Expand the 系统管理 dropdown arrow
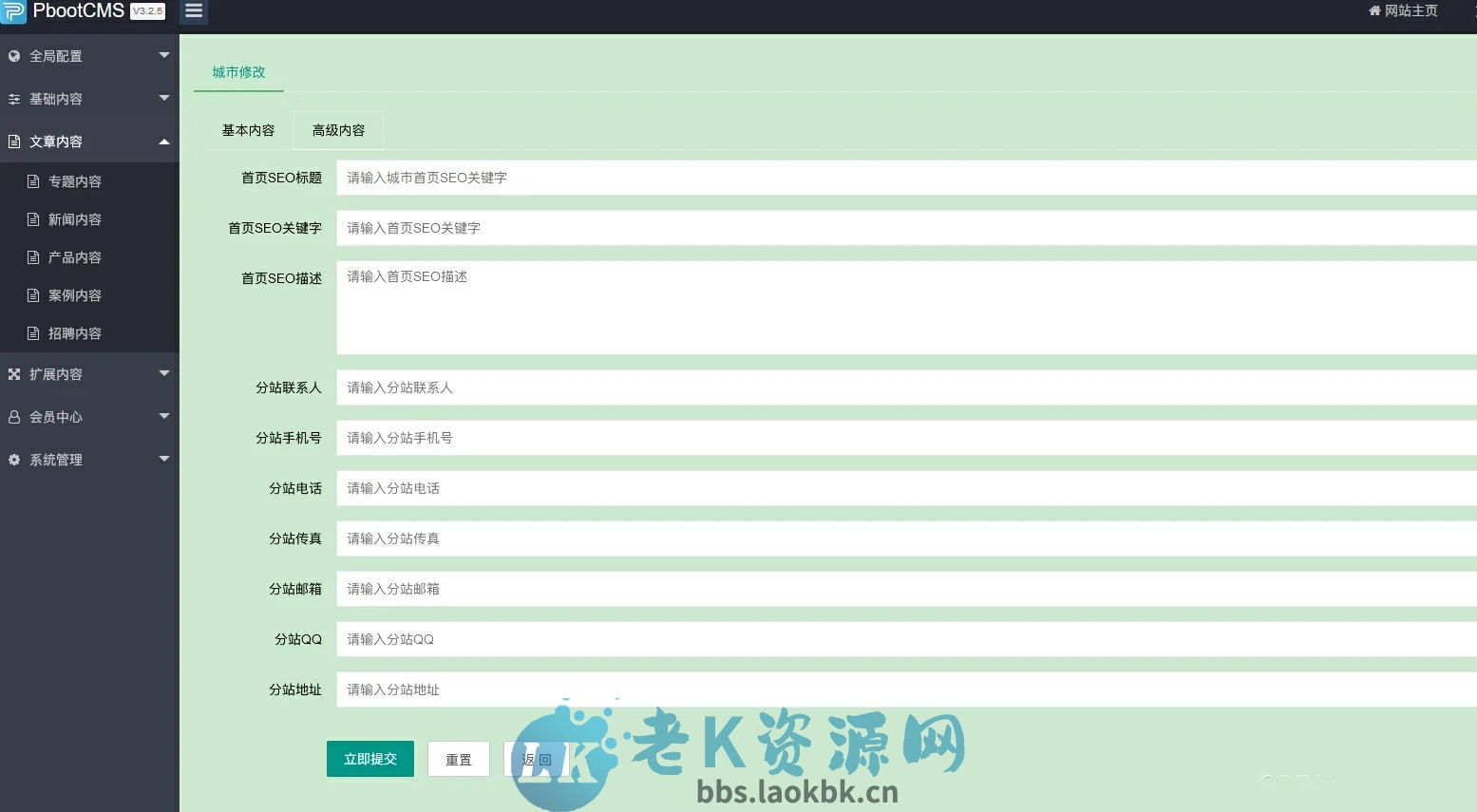The image size is (1477, 812). point(163,459)
